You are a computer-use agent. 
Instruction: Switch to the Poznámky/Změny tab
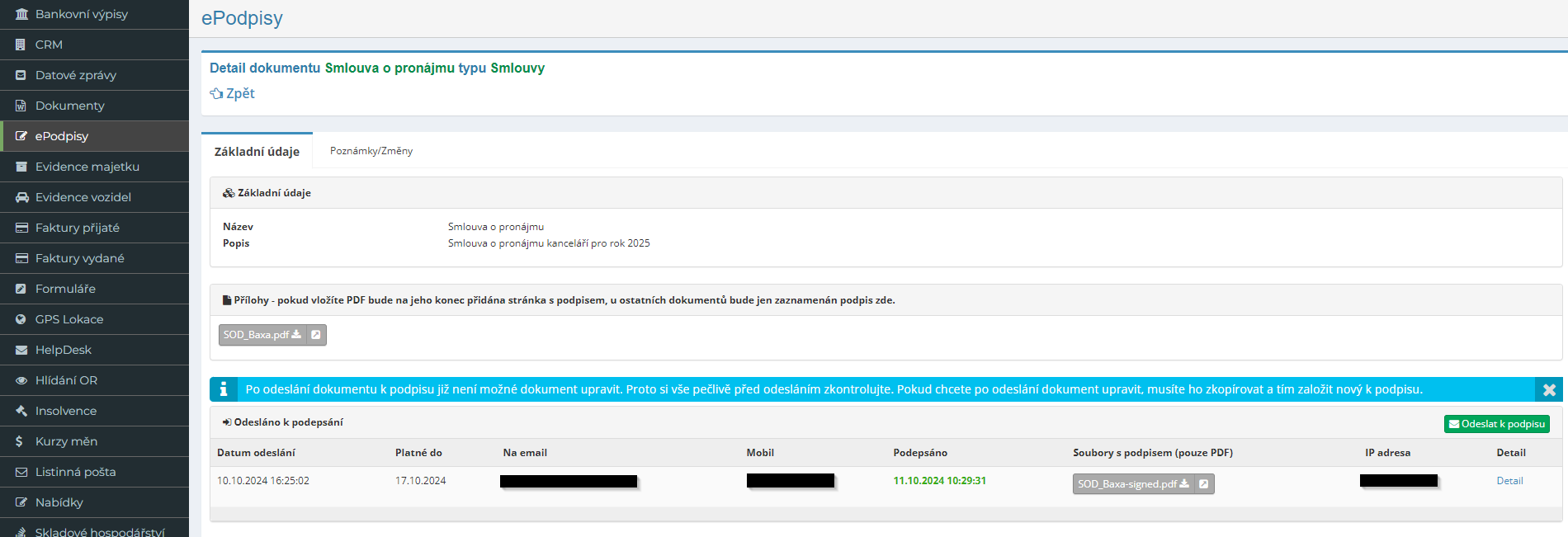pyautogui.click(x=371, y=151)
